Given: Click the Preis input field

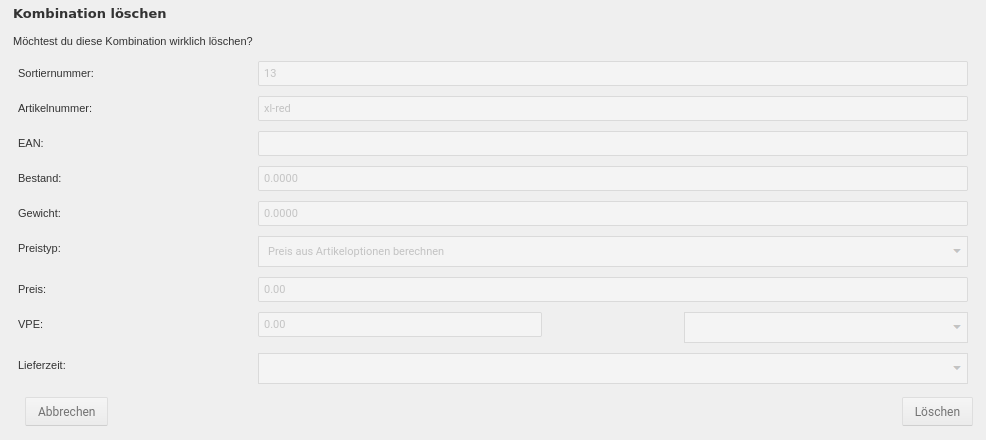Looking at the screenshot, I should click(612, 289).
